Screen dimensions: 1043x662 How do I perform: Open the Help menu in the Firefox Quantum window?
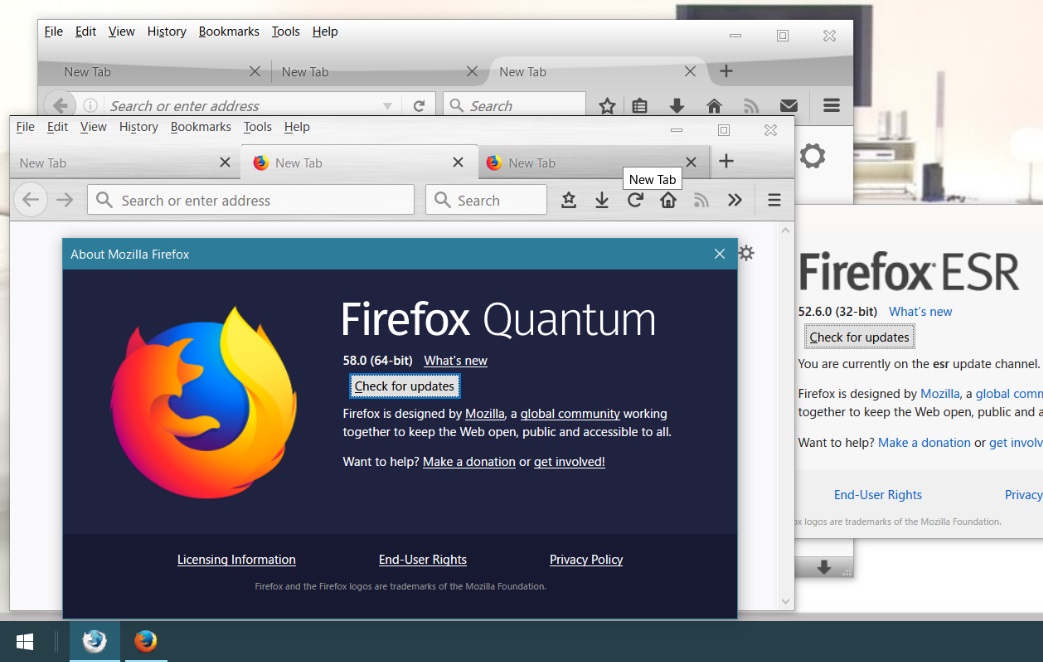coord(297,126)
